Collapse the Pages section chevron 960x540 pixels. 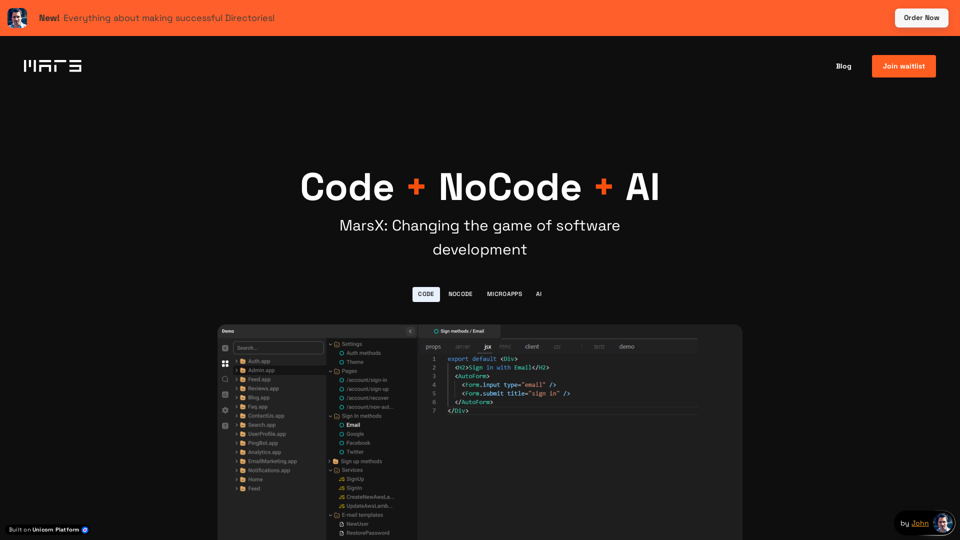[x=331, y=371]
